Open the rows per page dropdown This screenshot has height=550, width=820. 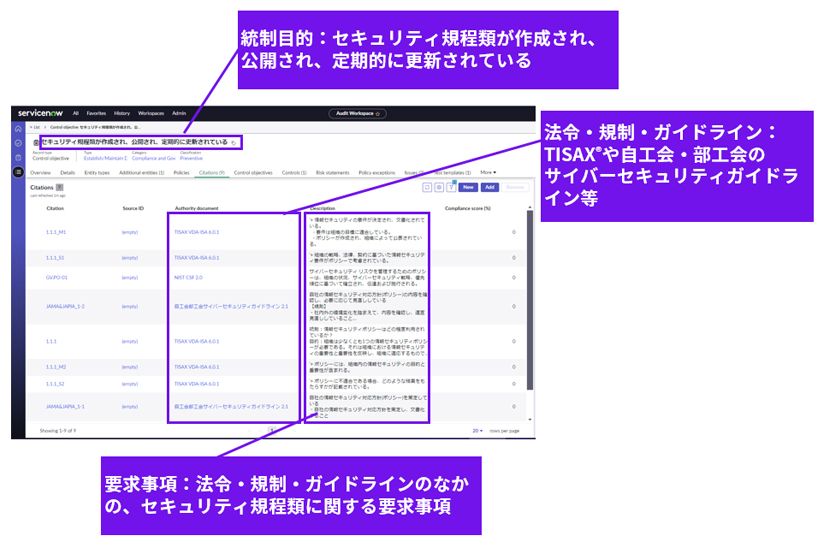click(x=479, y=430)
